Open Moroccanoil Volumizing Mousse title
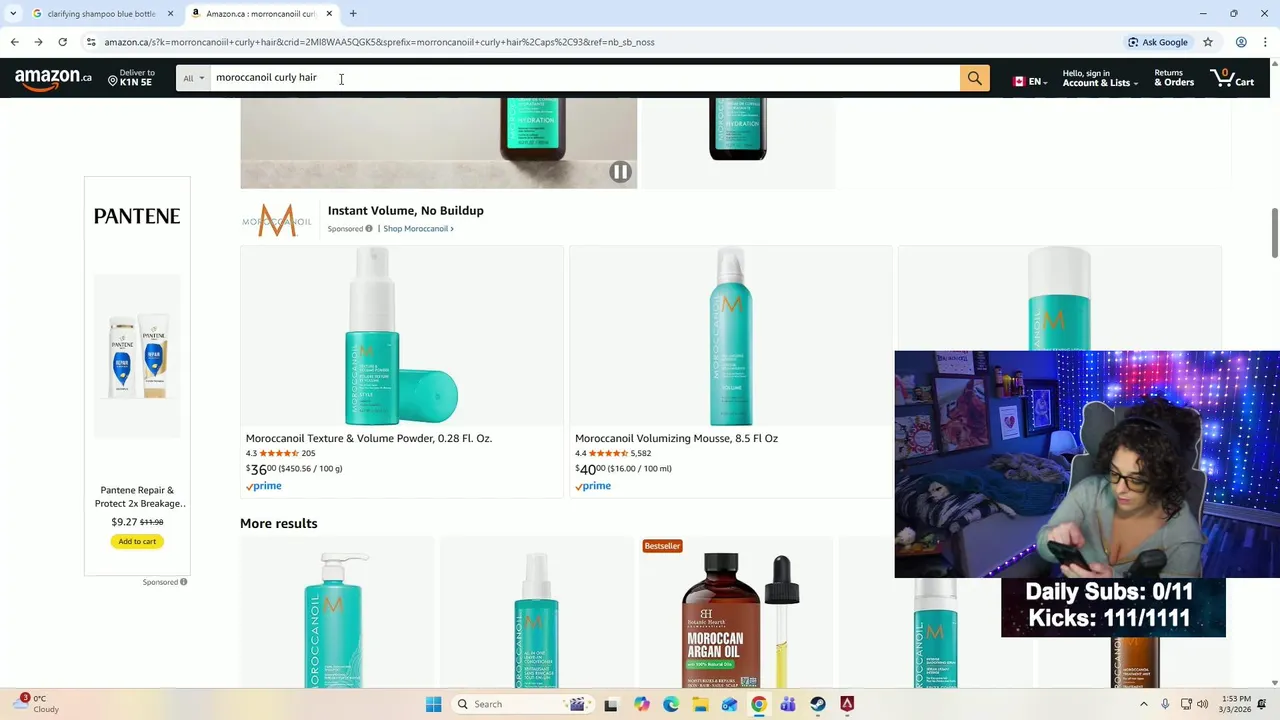1280x720 pixels. (x=676, y=438)
